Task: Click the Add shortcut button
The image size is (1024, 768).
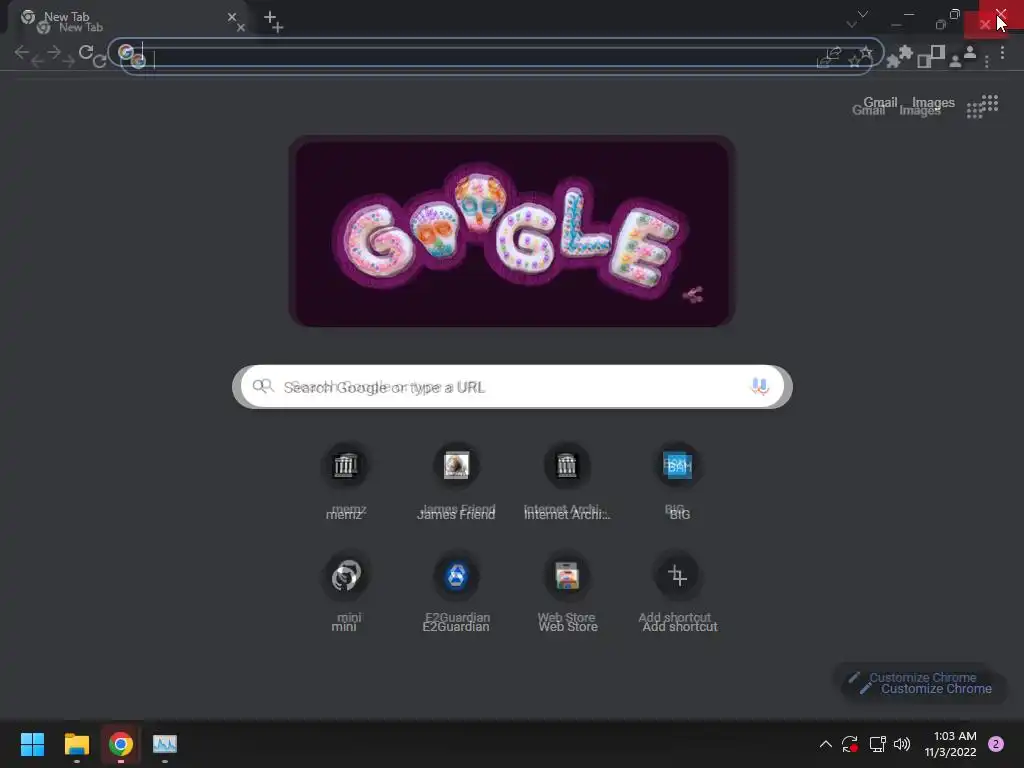Action: (678, 592)
